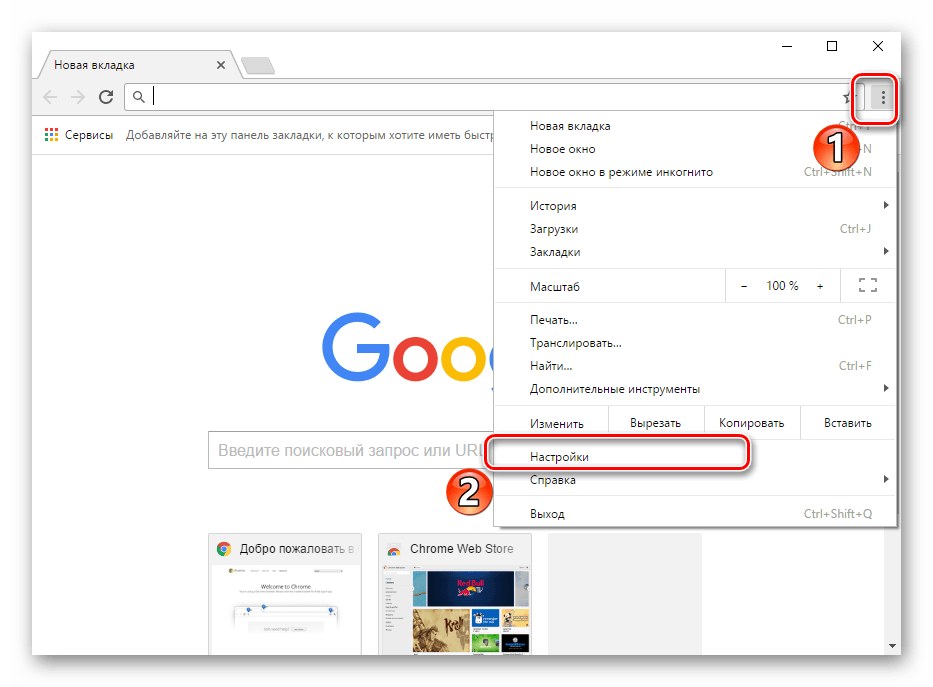Open the Сервисы apps shortcut
Screen dimensions: 933x687
(x=78, y=135)
